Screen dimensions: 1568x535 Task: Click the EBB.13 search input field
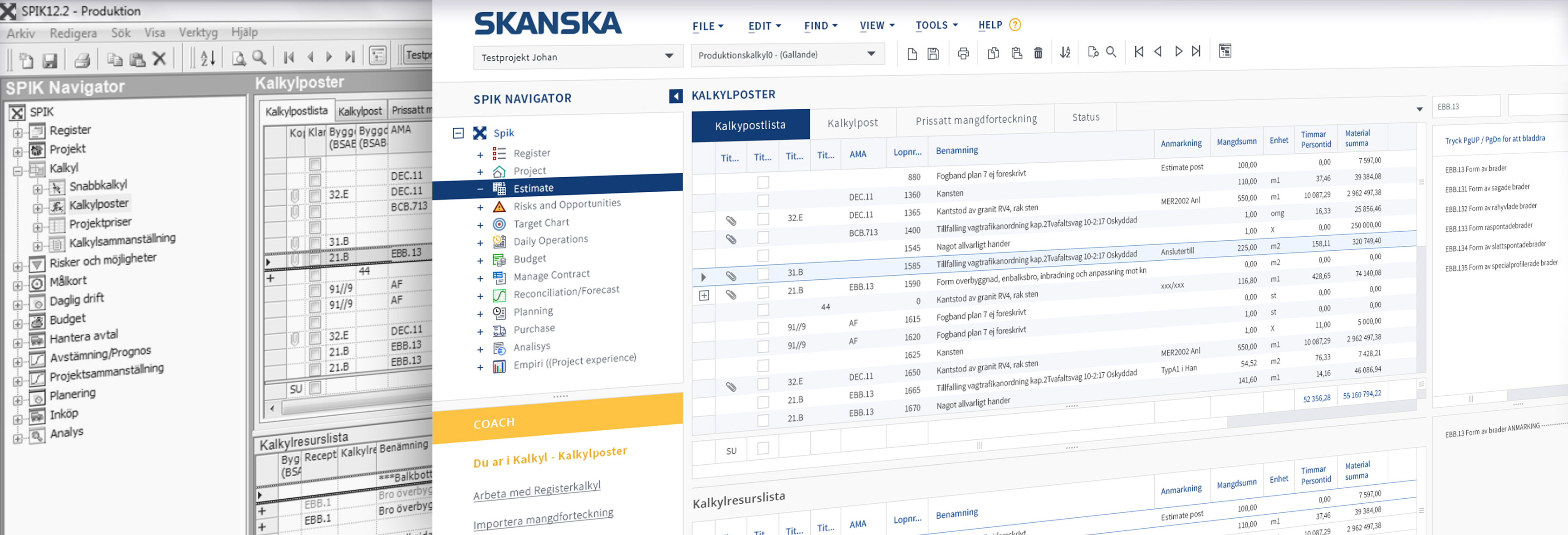click(x=1466, y=107)
